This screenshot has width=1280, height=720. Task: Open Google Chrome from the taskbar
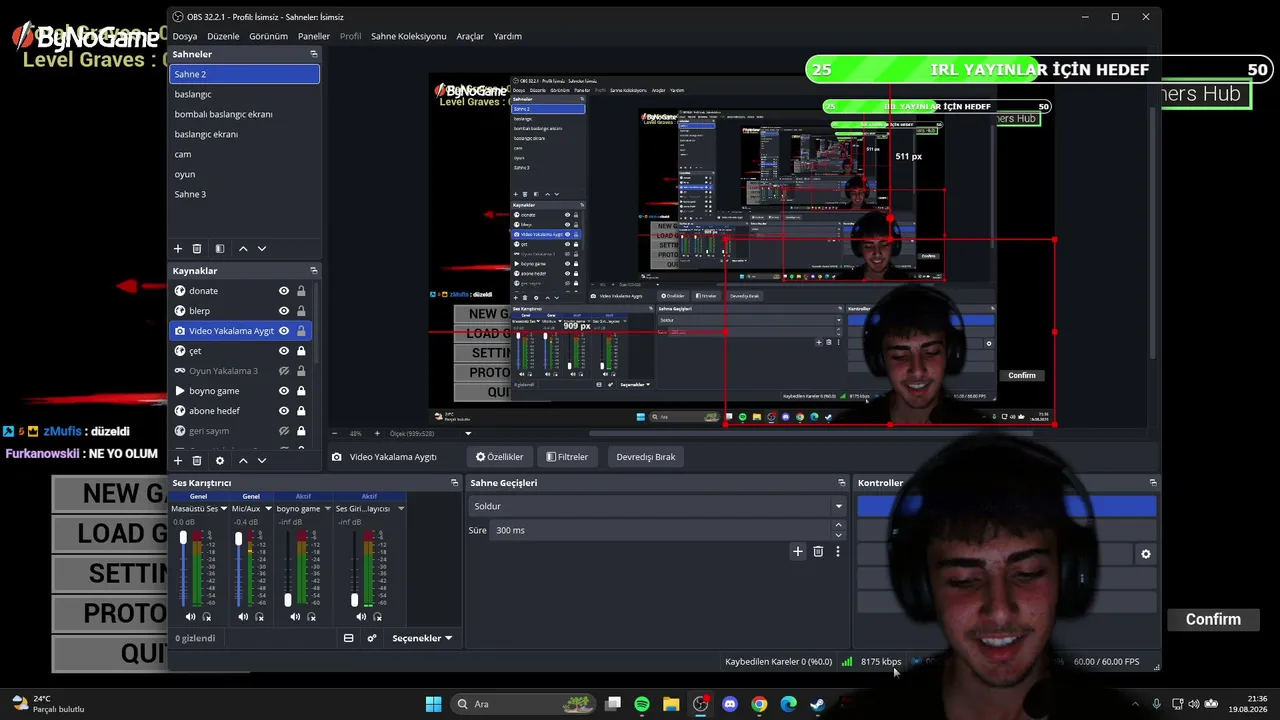[759, 704]
